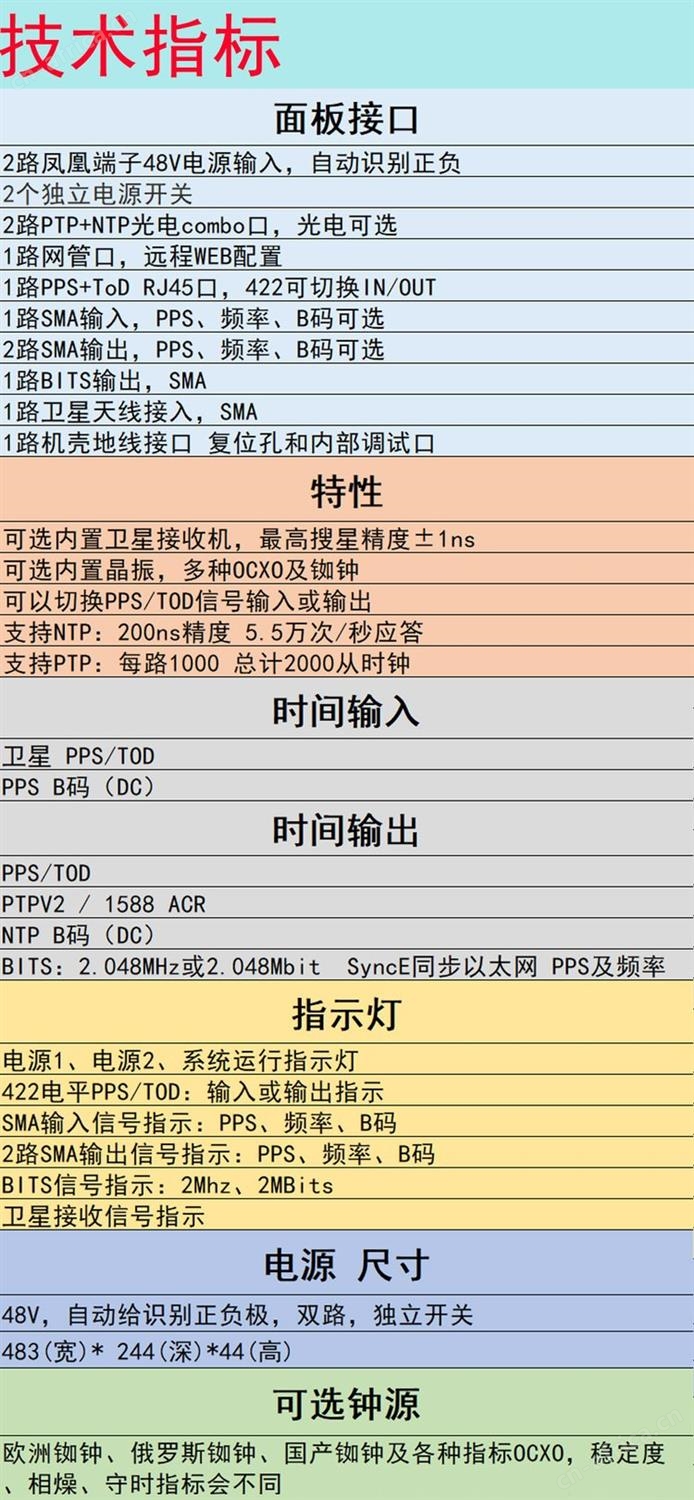Click the BITS 2.048MHz SyncE row
694x1500 pixels.
(333, 966)
